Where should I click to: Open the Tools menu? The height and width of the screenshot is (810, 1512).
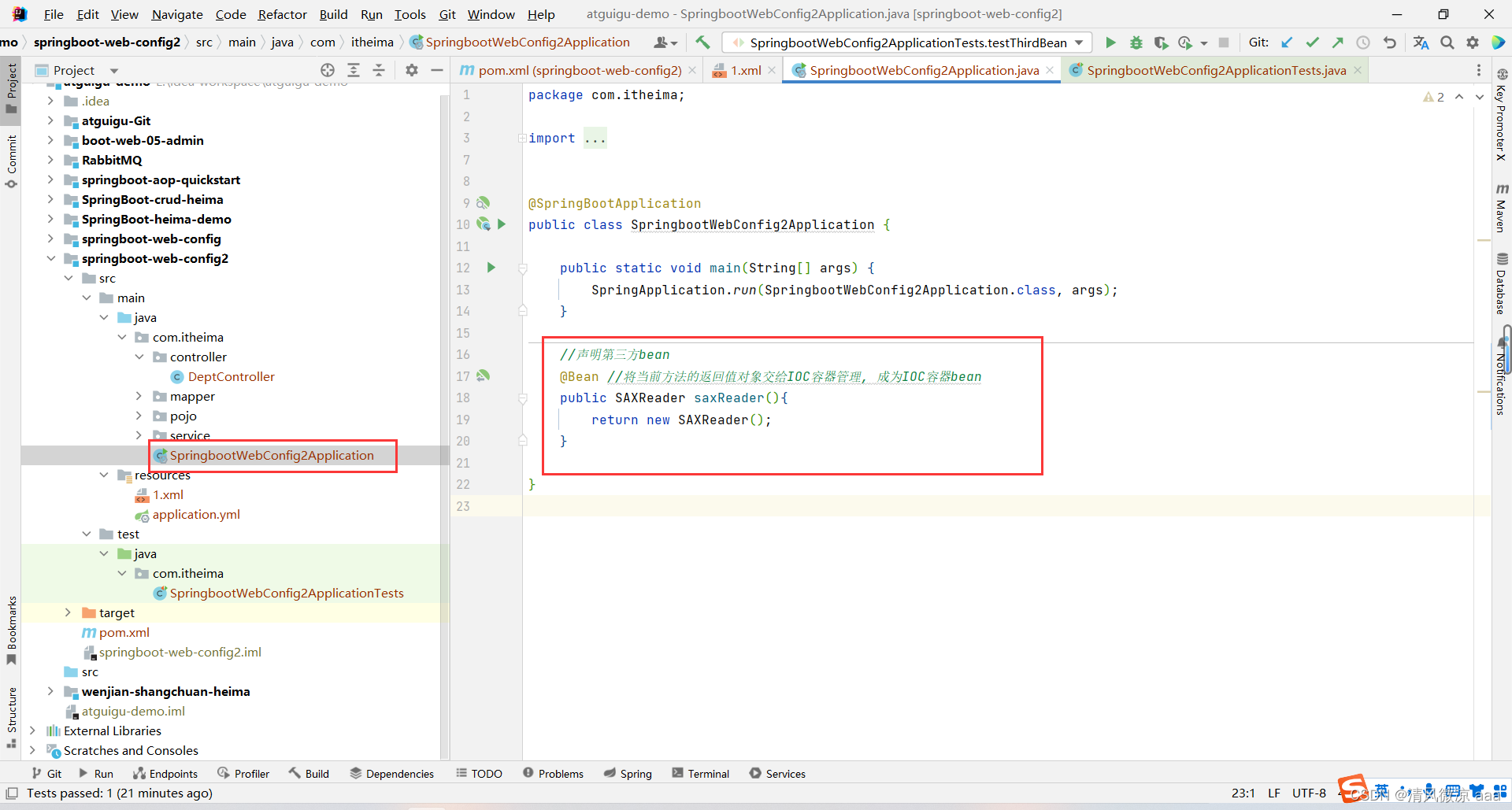409,14
